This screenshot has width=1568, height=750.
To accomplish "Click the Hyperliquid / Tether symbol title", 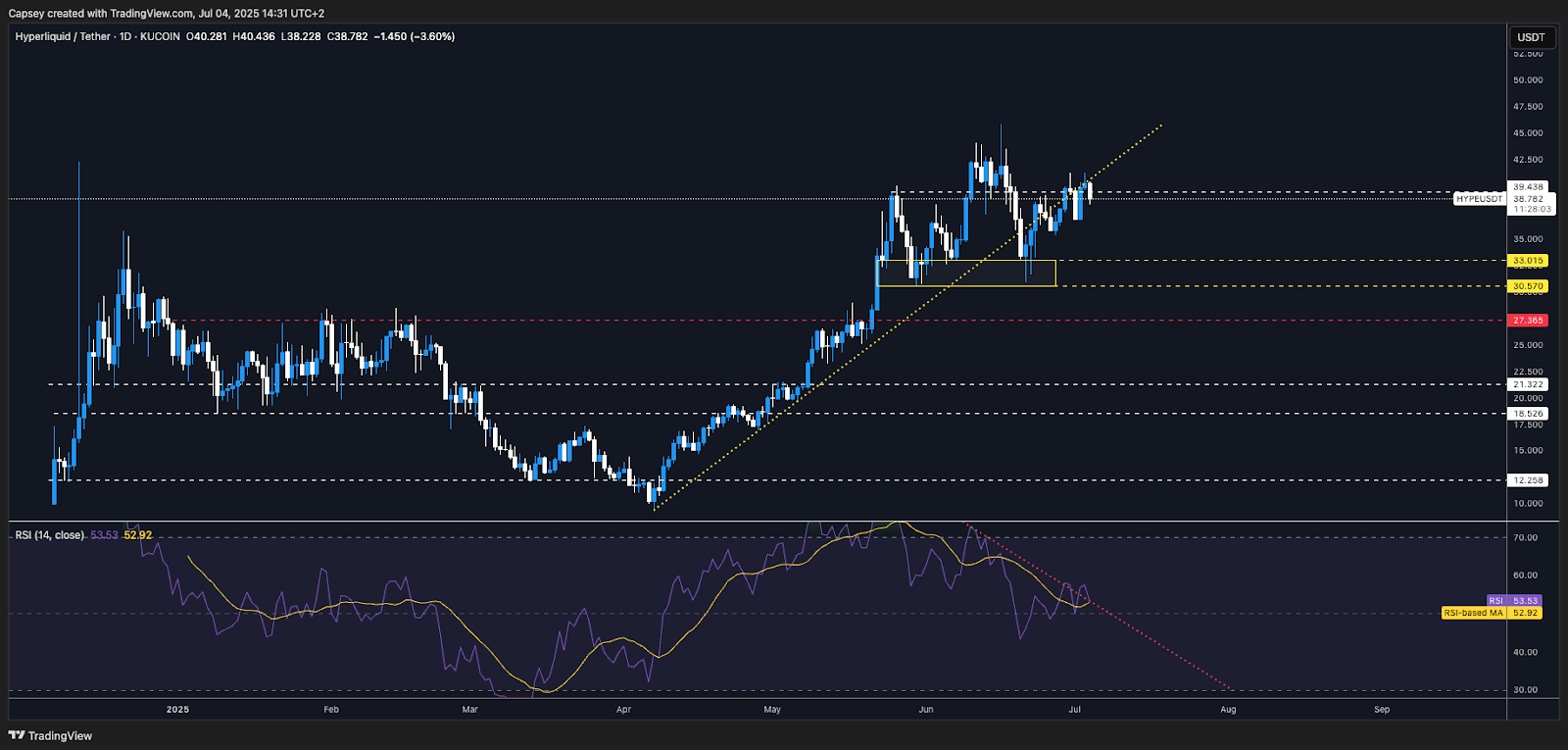I will pyautogui.click(x=63, y=36).
